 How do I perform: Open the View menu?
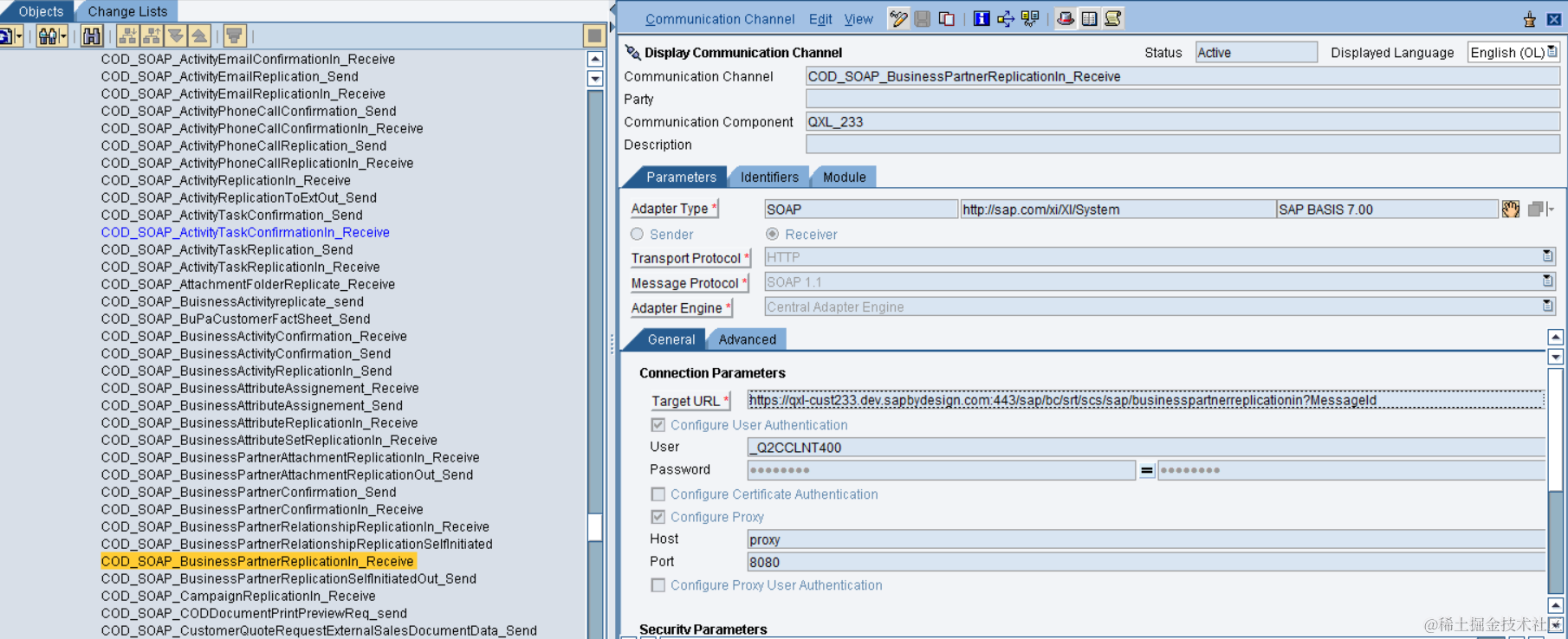859,19
